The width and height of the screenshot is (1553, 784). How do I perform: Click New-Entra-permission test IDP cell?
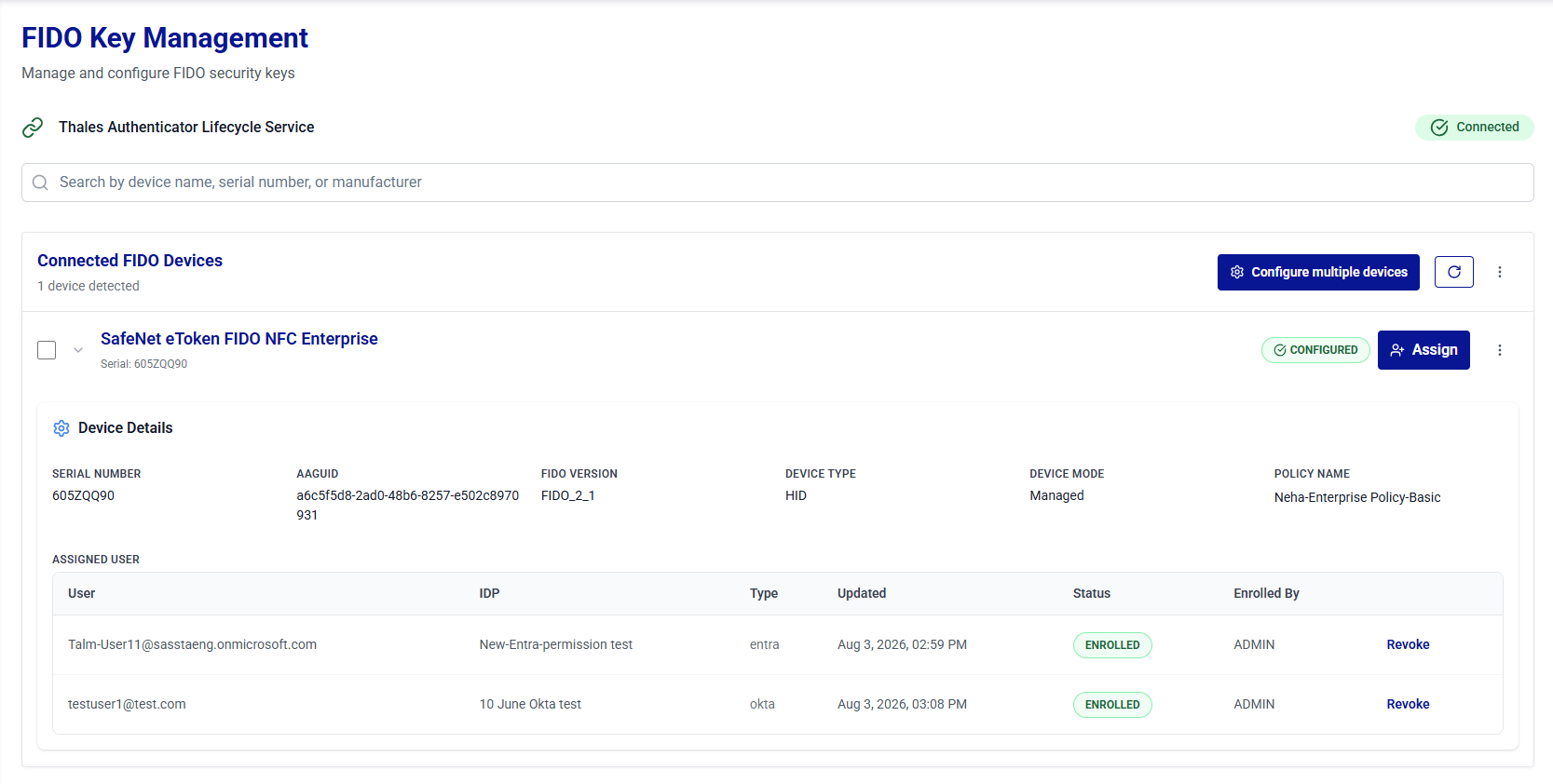pyautogui.click(x=556, y=644)
